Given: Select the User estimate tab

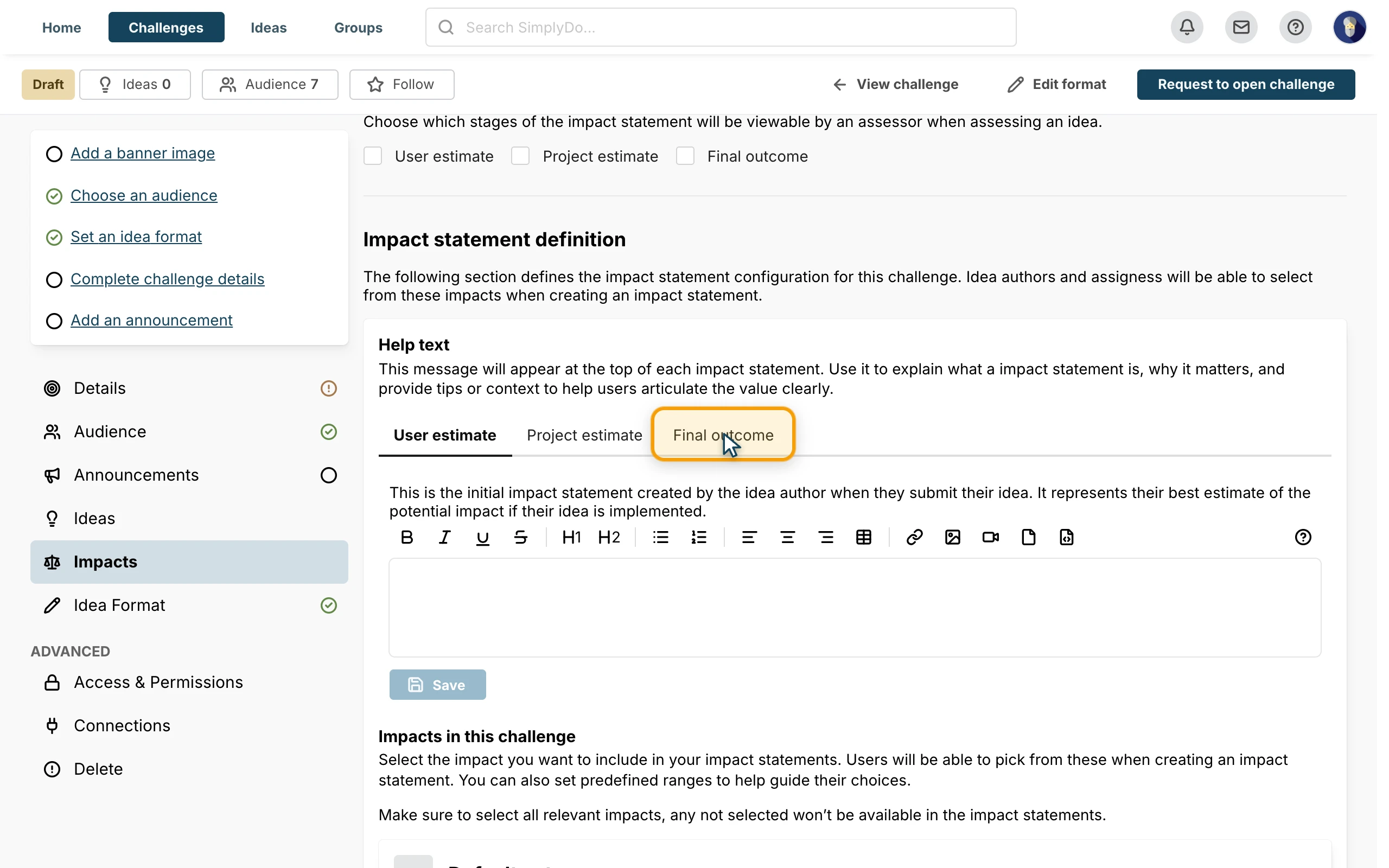Looking at the screenshot, I should coord(445,435).
